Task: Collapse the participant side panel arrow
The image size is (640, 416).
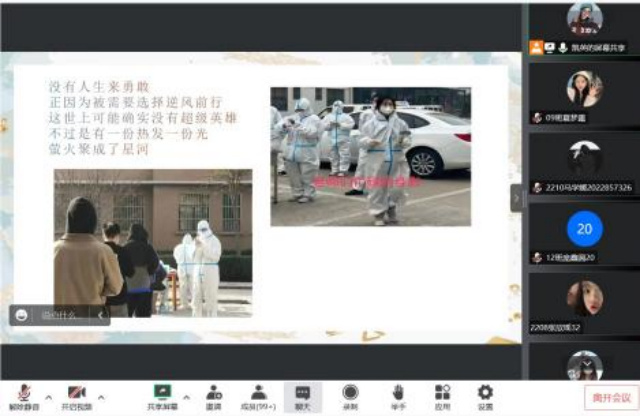Action: click(x=516, y=198)
